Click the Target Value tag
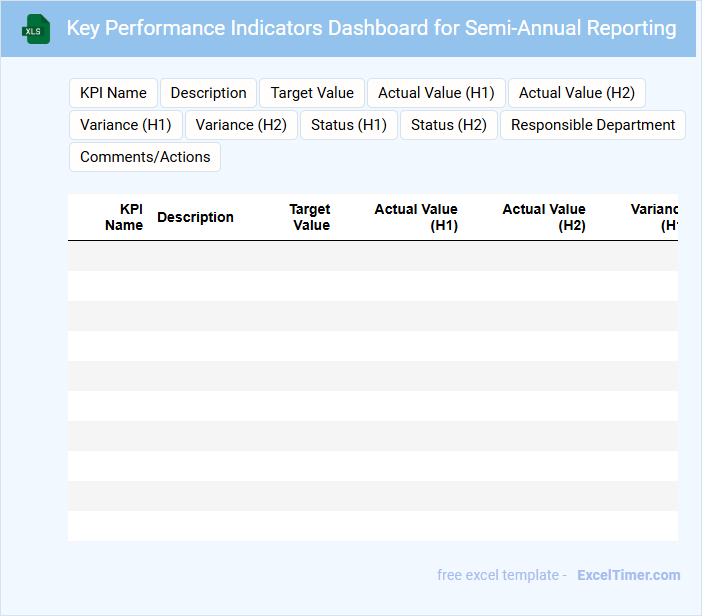Screen dimensions: 702x616 point(312,93)
